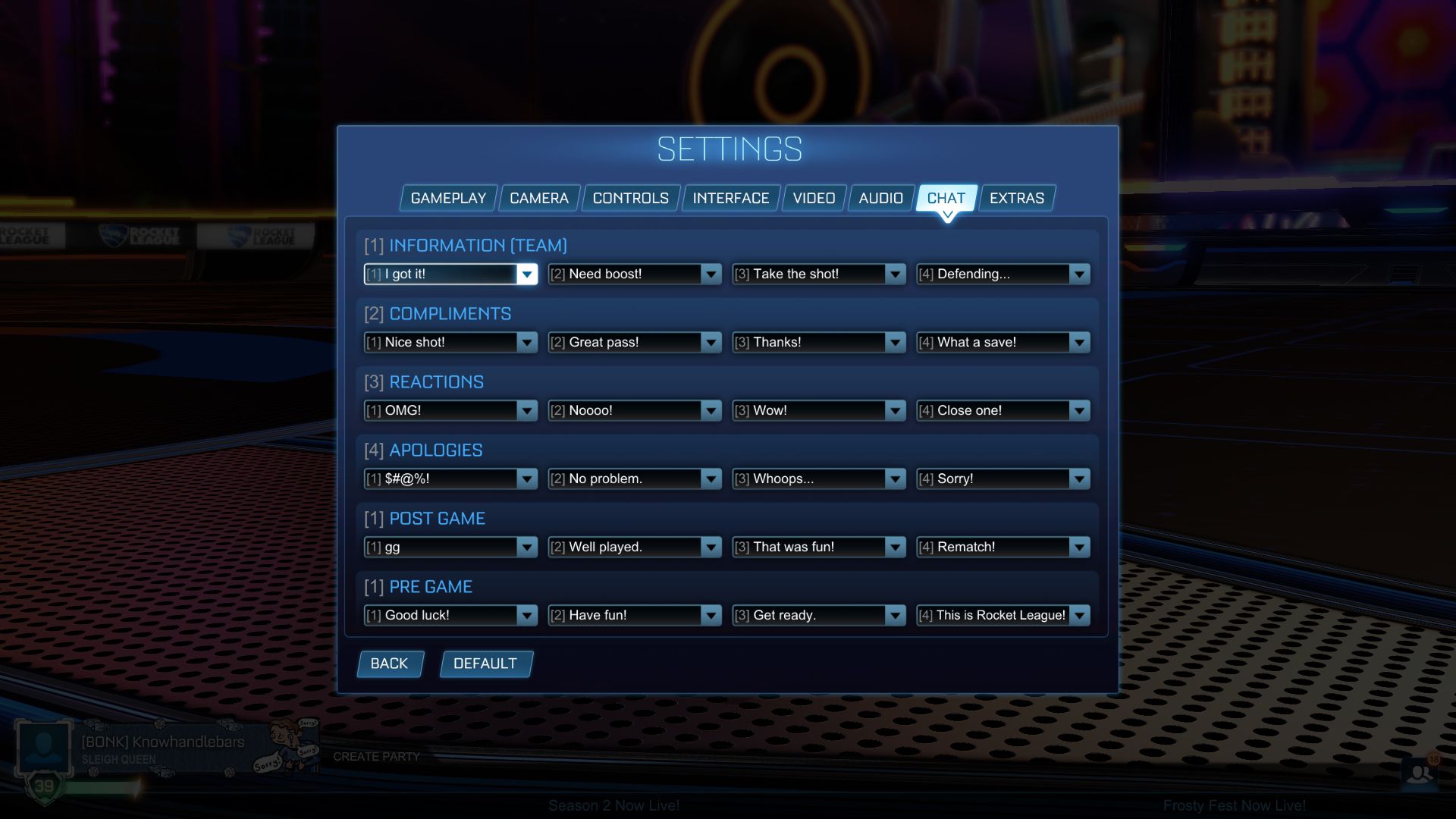Screen dimensions: 1456x819
Task: Click the EXTRAS settings tab
Action: (x=1017, y=197)
